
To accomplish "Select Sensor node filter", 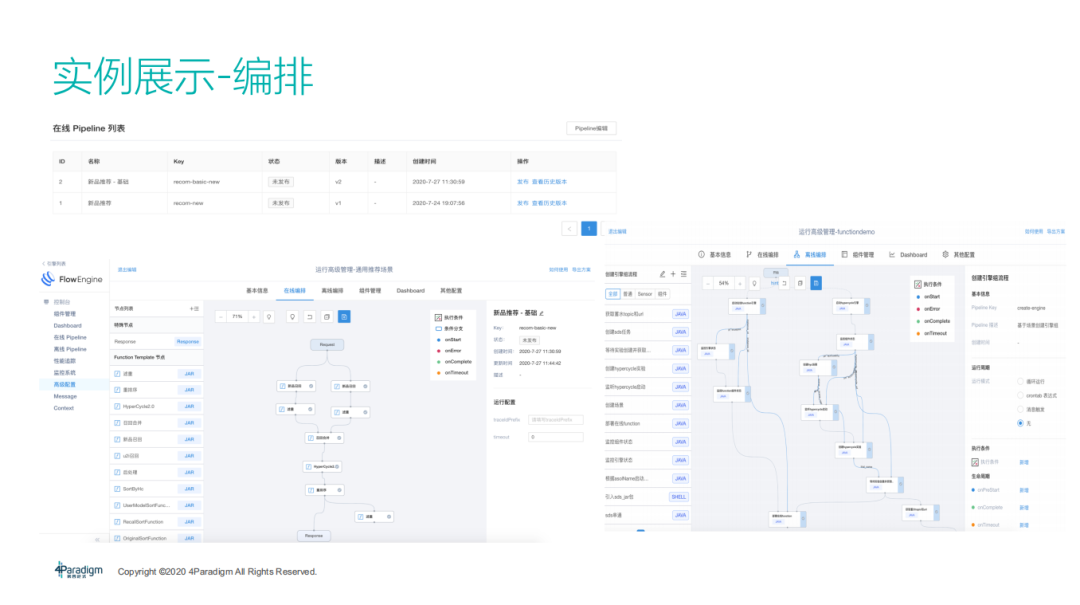I will pyautogui.click(x=645, y=294).
